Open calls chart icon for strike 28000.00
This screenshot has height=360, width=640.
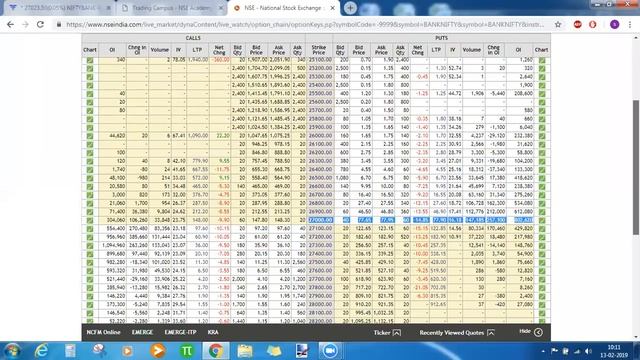click(90, 305)
